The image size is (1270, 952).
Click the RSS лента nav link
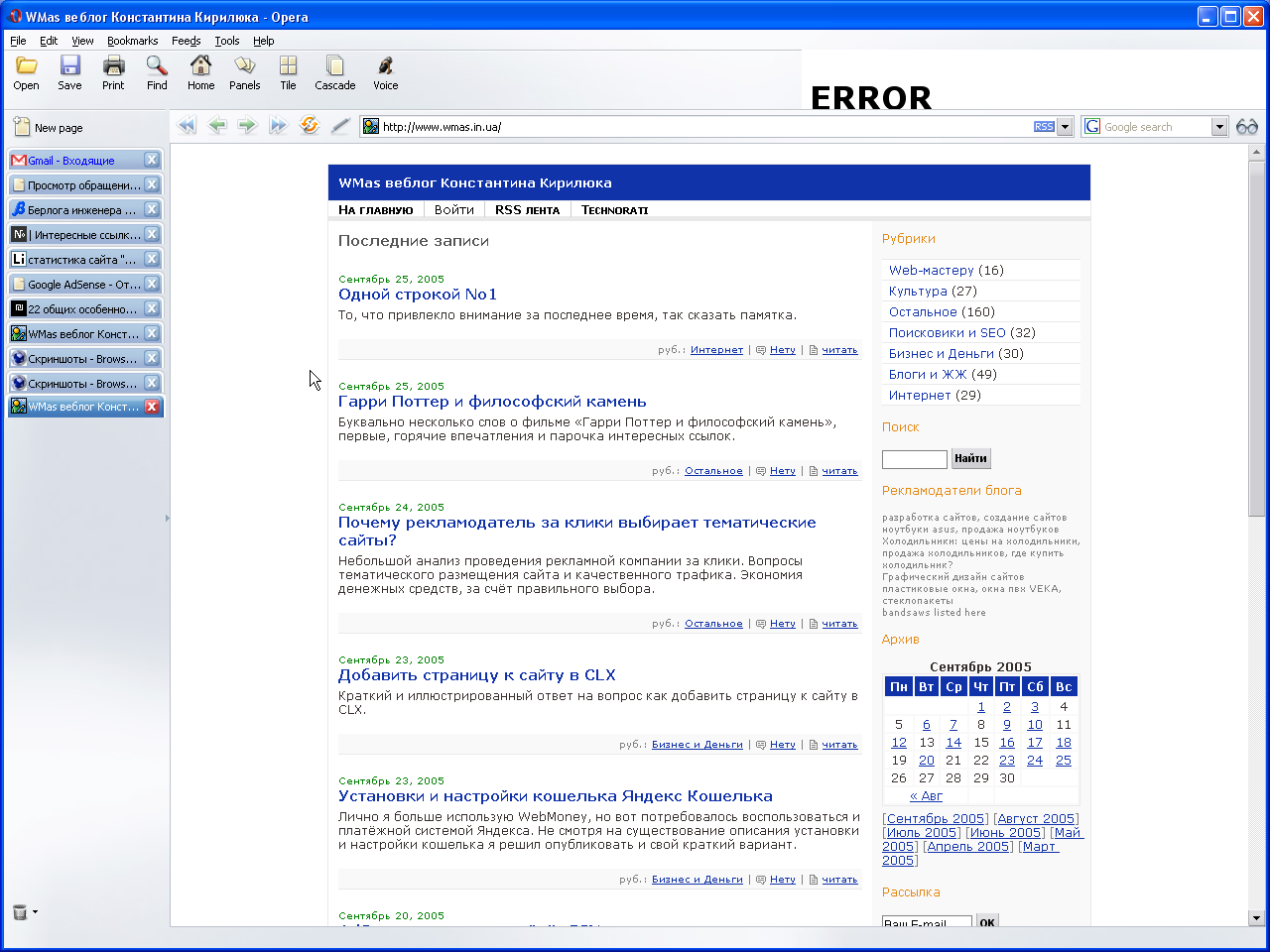pyautogui.click(x=527, y=209)
